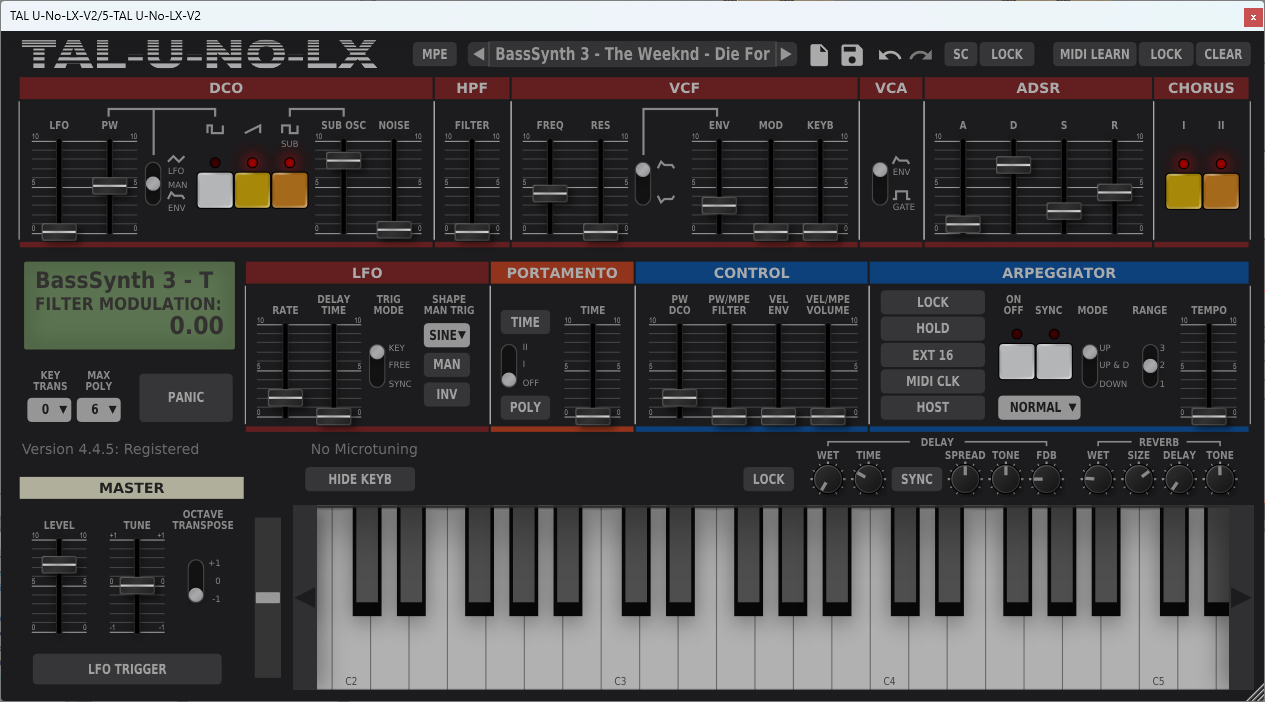This screenshot has height=702, width=1265.
Task: Adjust the arpeggiator range 3/2/1 switch
Action: [x=1150, y=365]
